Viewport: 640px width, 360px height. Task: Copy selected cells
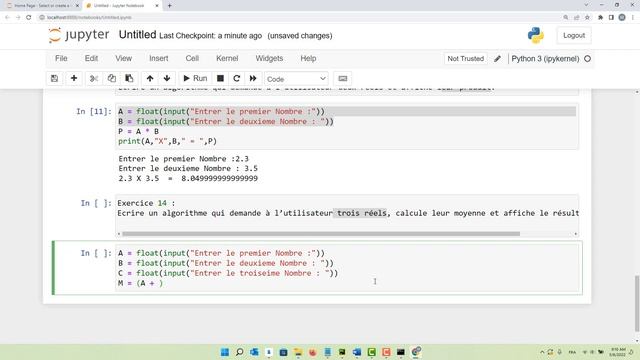coord(111,78)
